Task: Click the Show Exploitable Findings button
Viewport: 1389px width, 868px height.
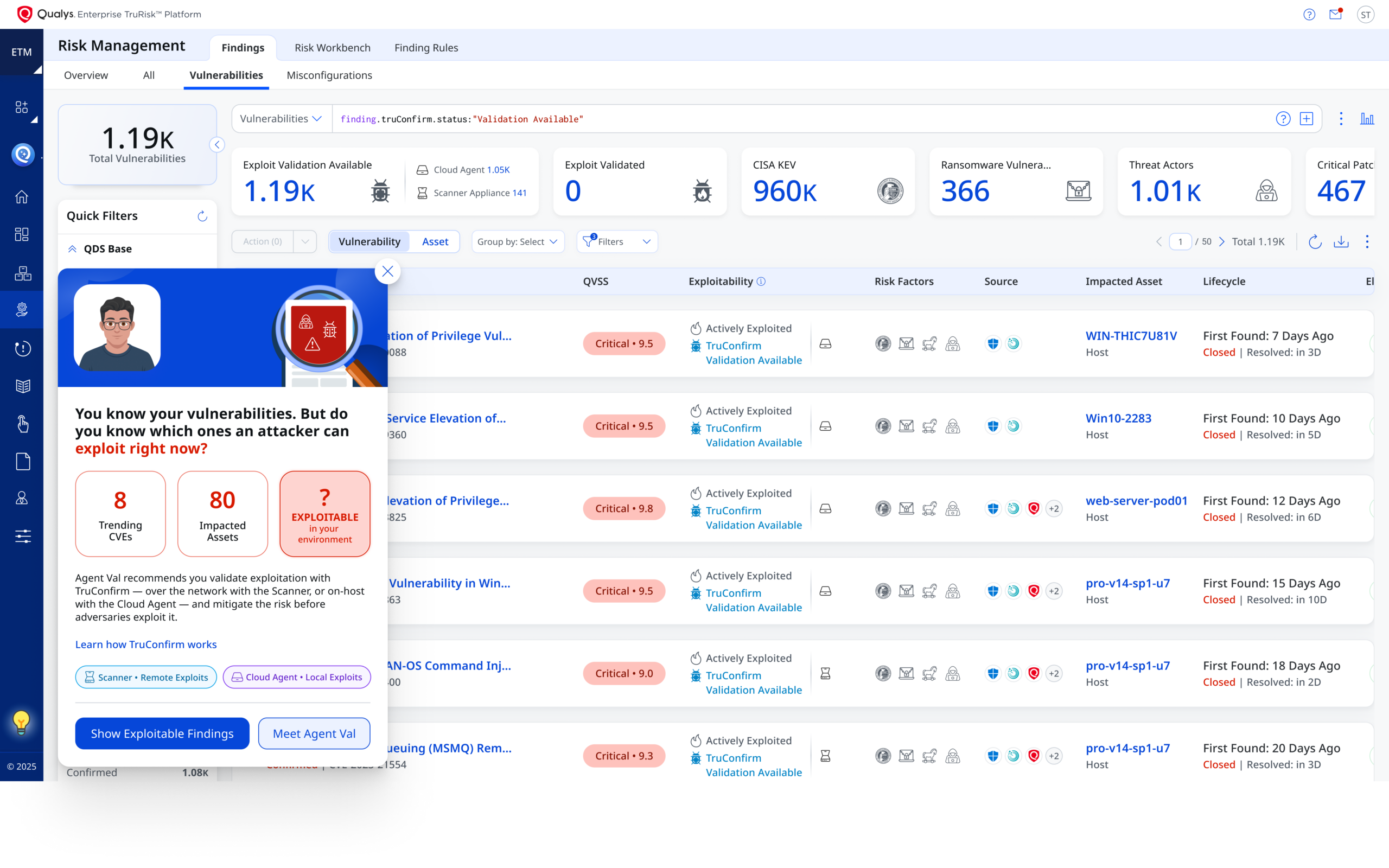Action: pyautogui.click(x=162, y=733)
